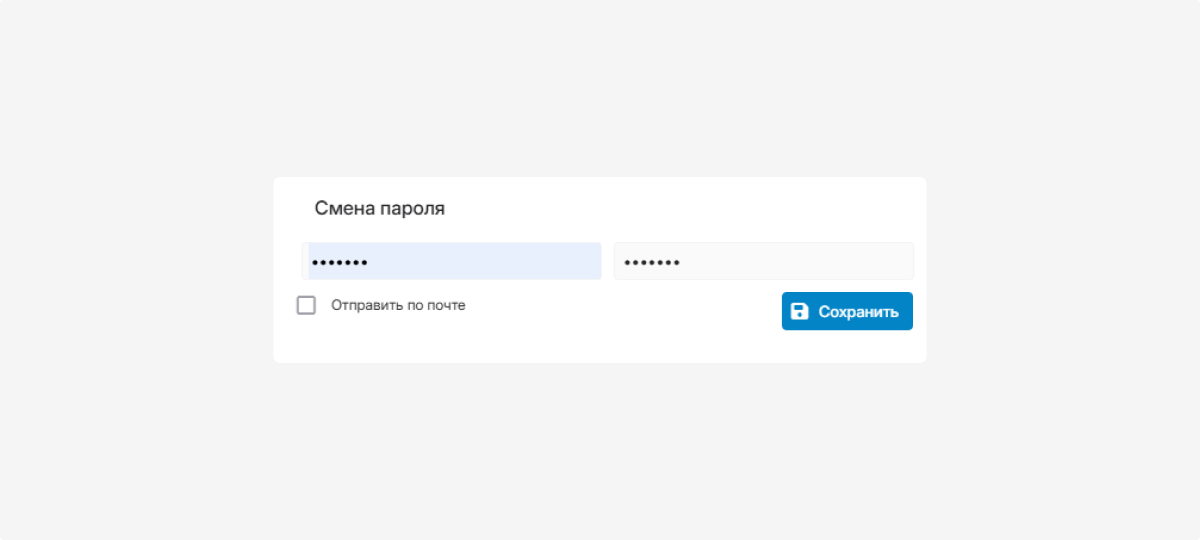Click empty space inside the gray password field

797,261
